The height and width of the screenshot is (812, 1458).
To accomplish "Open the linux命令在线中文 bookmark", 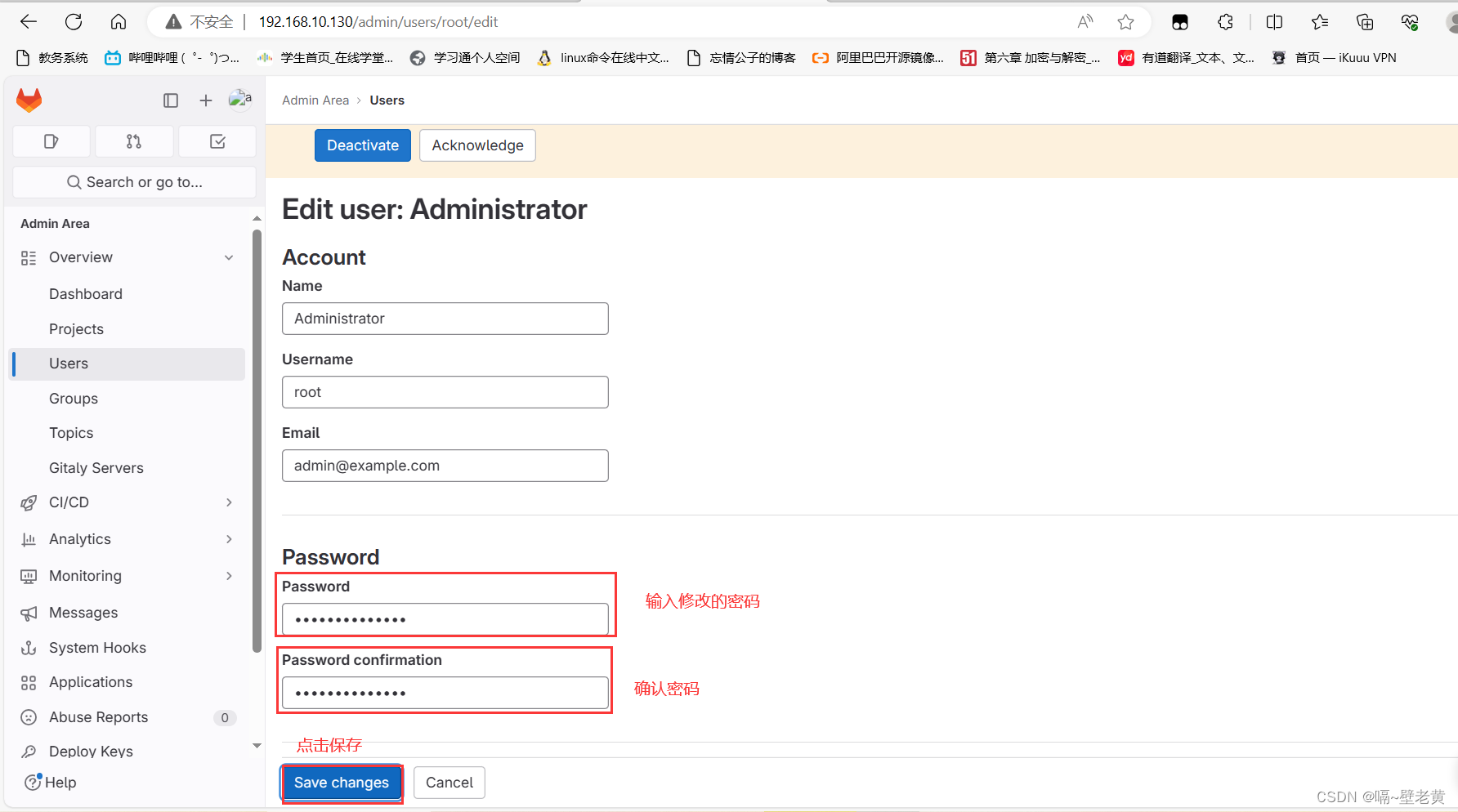I will pyautogui.click(x=603, y=57).
